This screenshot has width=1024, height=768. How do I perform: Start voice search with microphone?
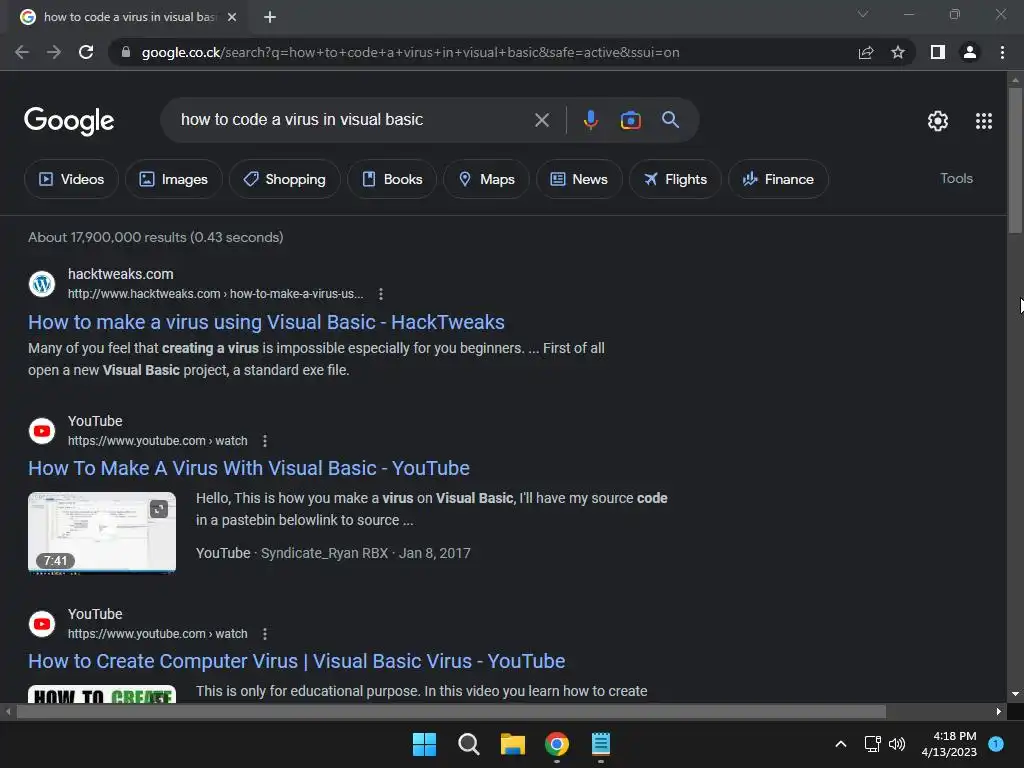pos(590,120)
